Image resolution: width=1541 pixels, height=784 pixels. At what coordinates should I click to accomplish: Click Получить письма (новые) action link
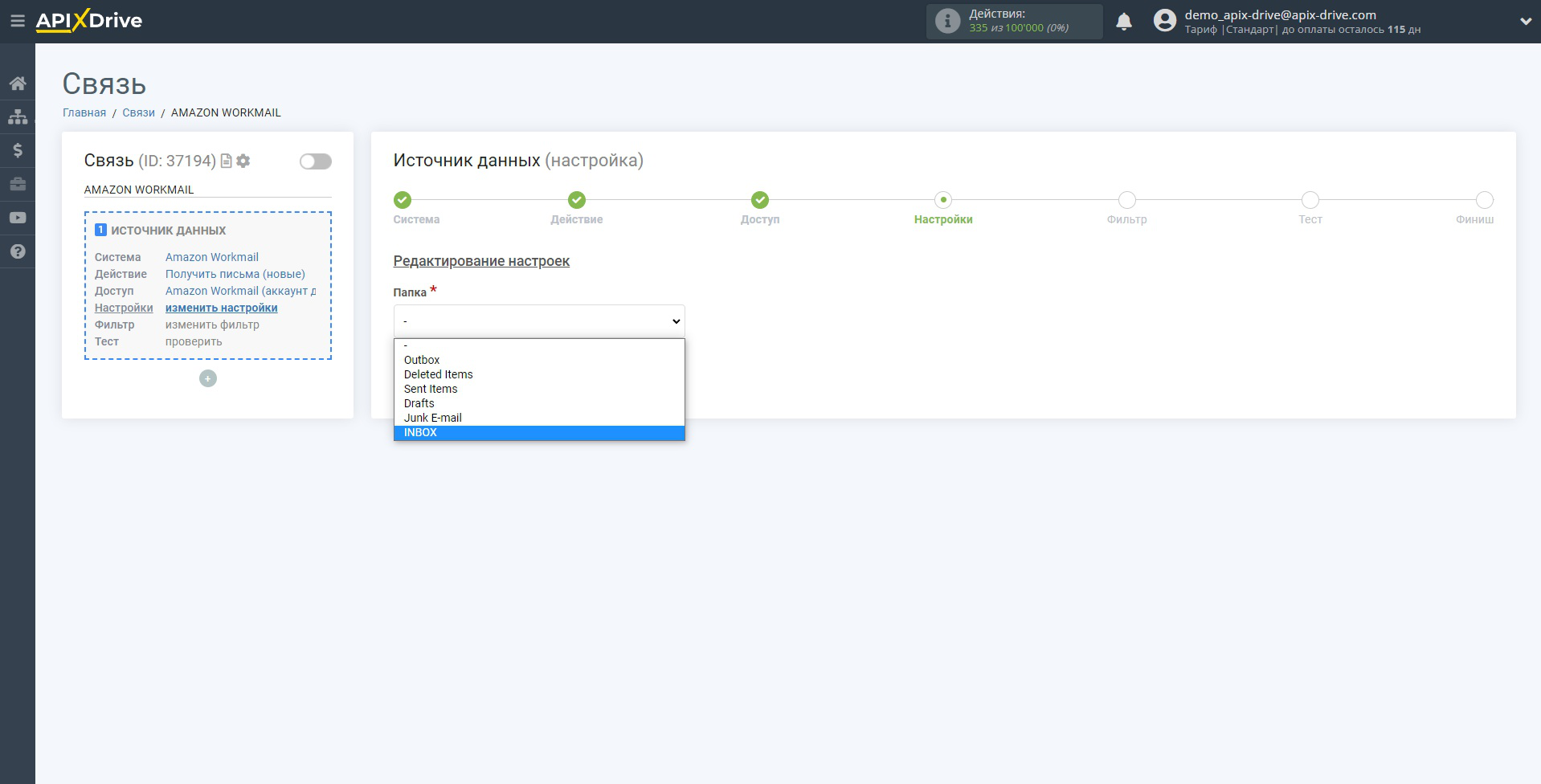click(x=235, y=274)
